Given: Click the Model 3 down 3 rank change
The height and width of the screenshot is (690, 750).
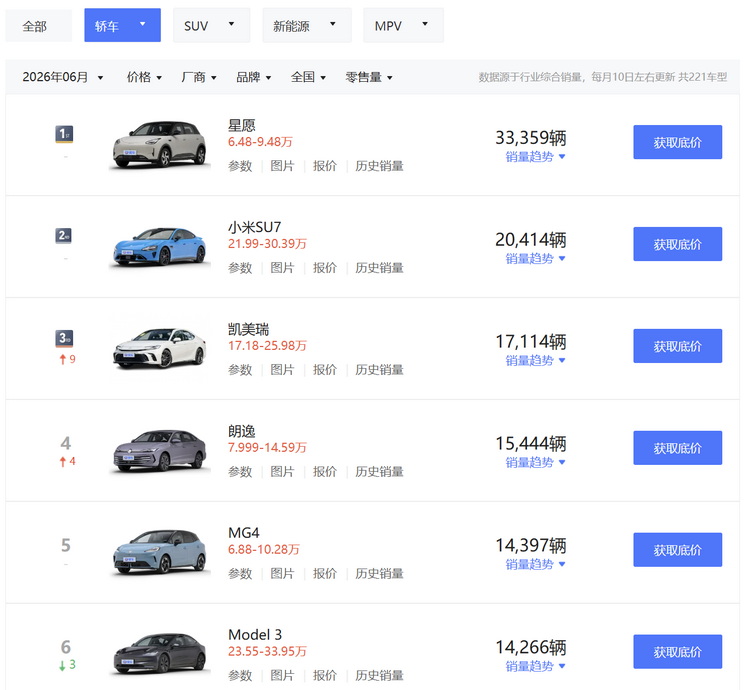Looking at the screenshot, I should [67, 665].
